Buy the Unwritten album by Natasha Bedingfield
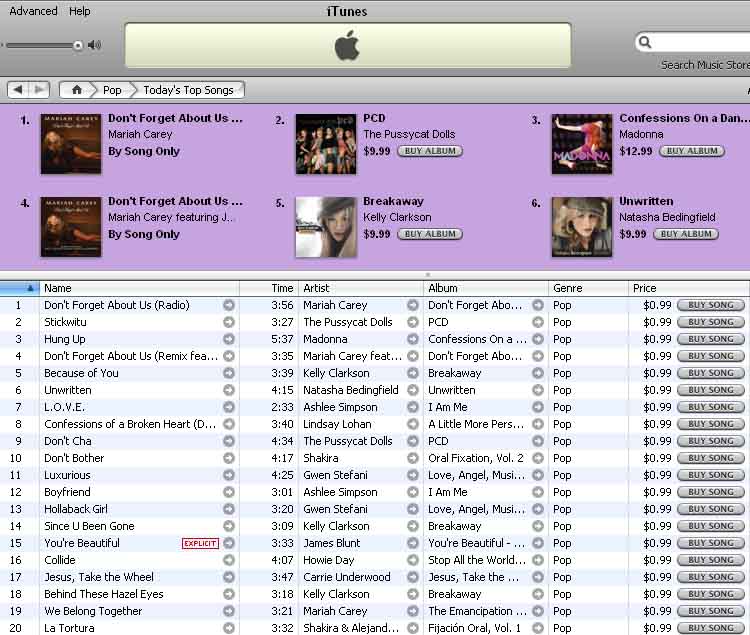The width and height of the screenshot is (750, 635). tap(685, 234)
